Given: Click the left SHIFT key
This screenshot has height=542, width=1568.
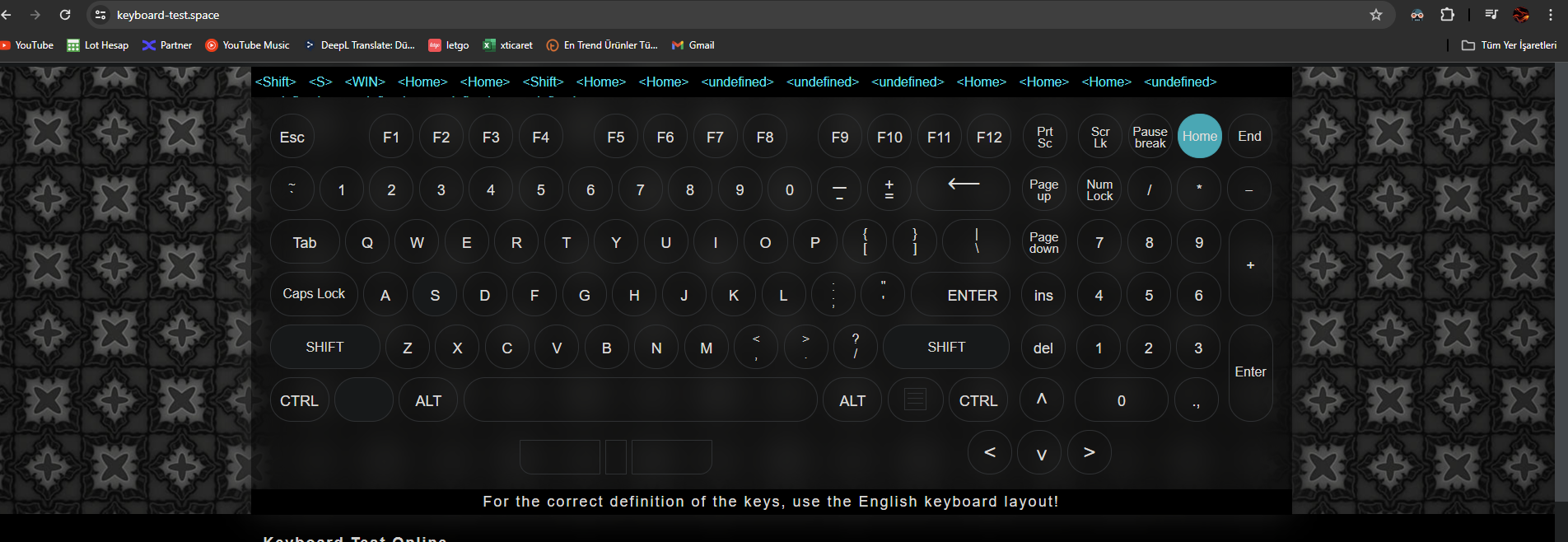Looking at the screenshot, I should pos(325,347).
